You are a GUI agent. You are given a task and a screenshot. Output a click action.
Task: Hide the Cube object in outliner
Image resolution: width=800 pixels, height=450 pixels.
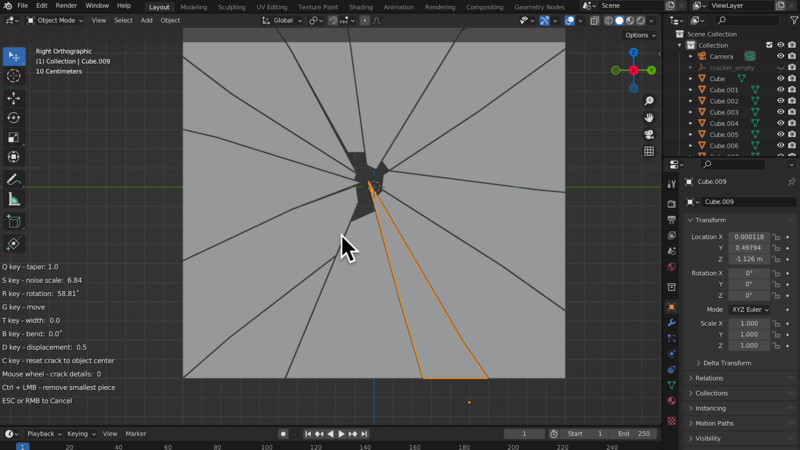pyautogui.click(x=781, y=79)
